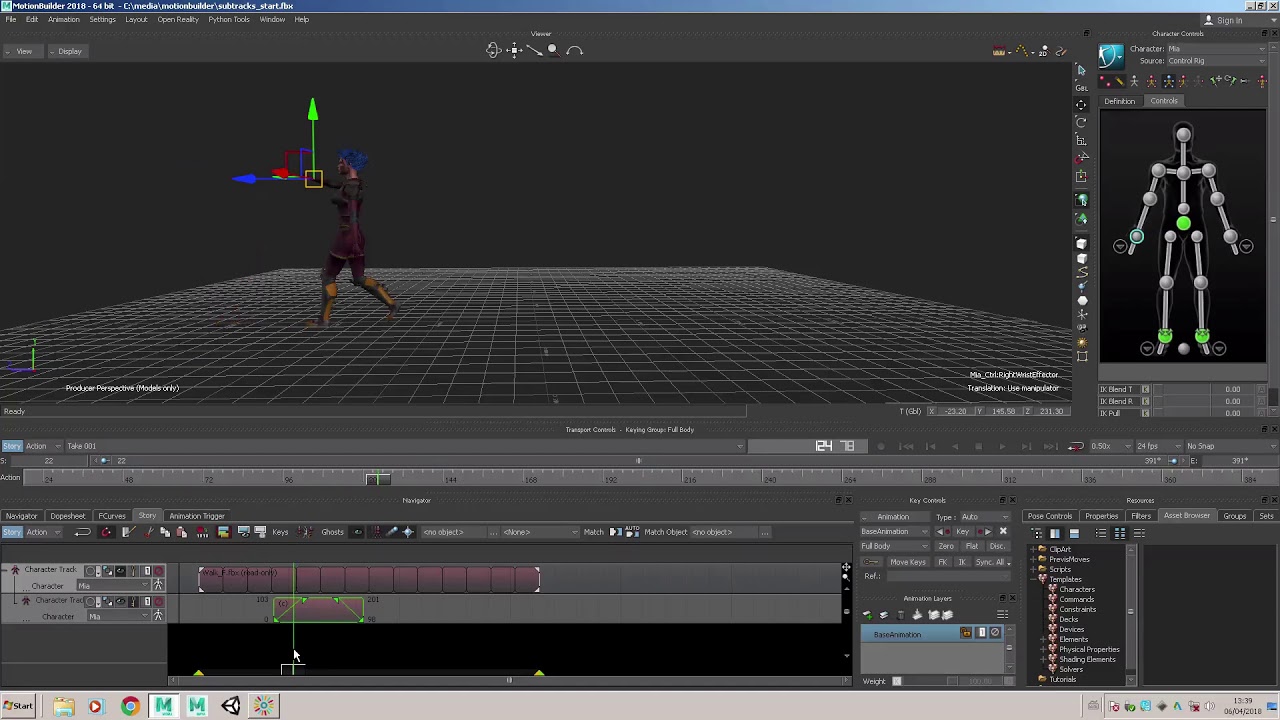
Task: Click the delete key X button
Action: (x=1003, y=532)
